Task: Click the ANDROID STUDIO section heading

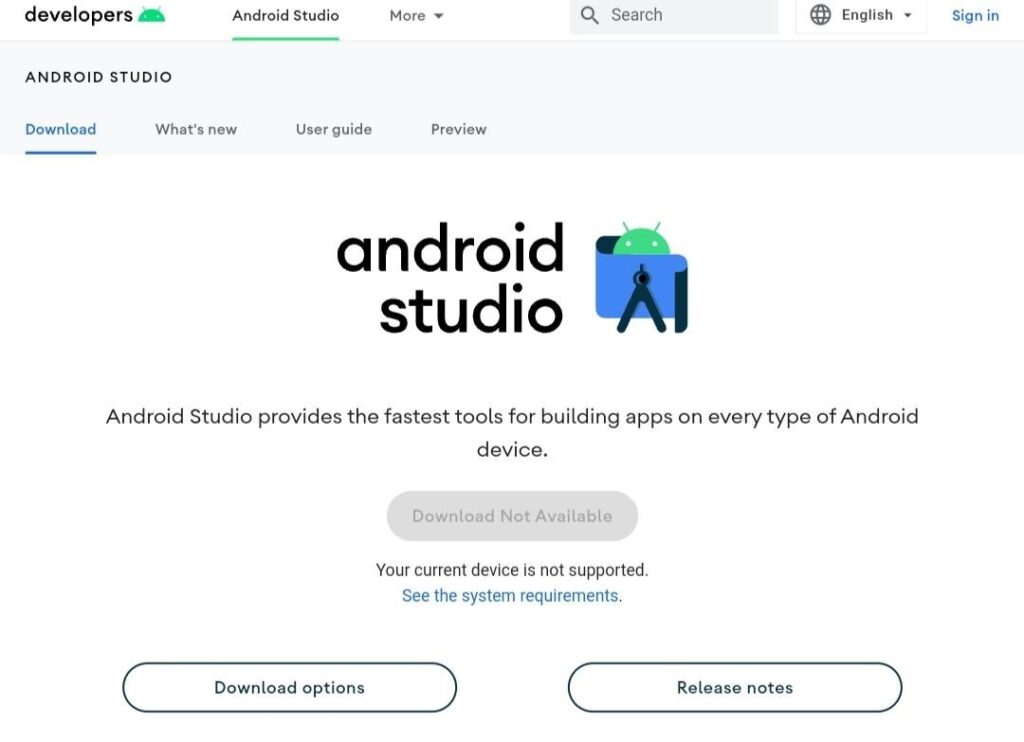Action: (x=98, y=77)
